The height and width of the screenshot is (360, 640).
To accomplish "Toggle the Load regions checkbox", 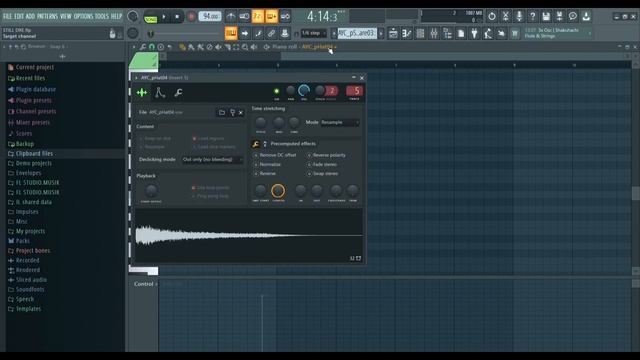I will point(194,139).
